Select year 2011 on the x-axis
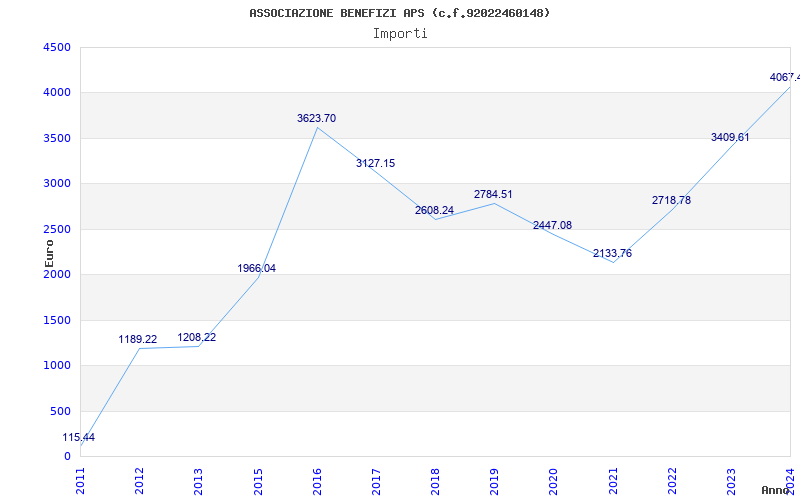The width and height of the screenshot is (800, 500). click(81, 479)
